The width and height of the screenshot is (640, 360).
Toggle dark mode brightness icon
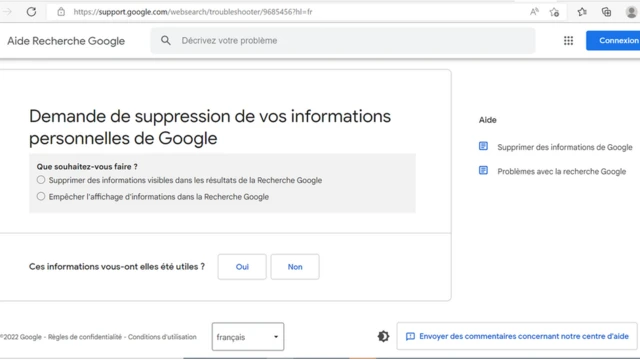383,336
